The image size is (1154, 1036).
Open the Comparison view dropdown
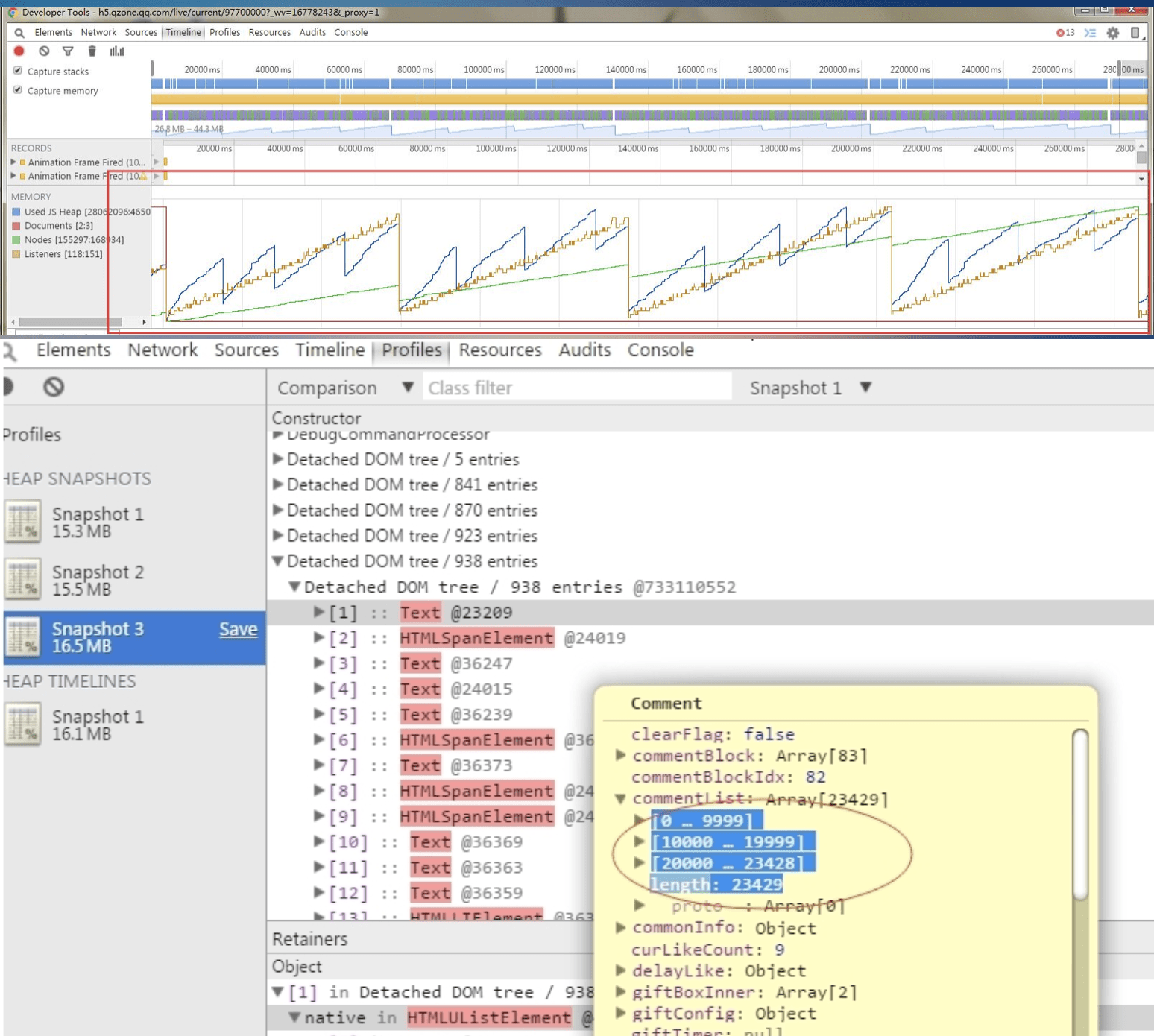point(344,388)
